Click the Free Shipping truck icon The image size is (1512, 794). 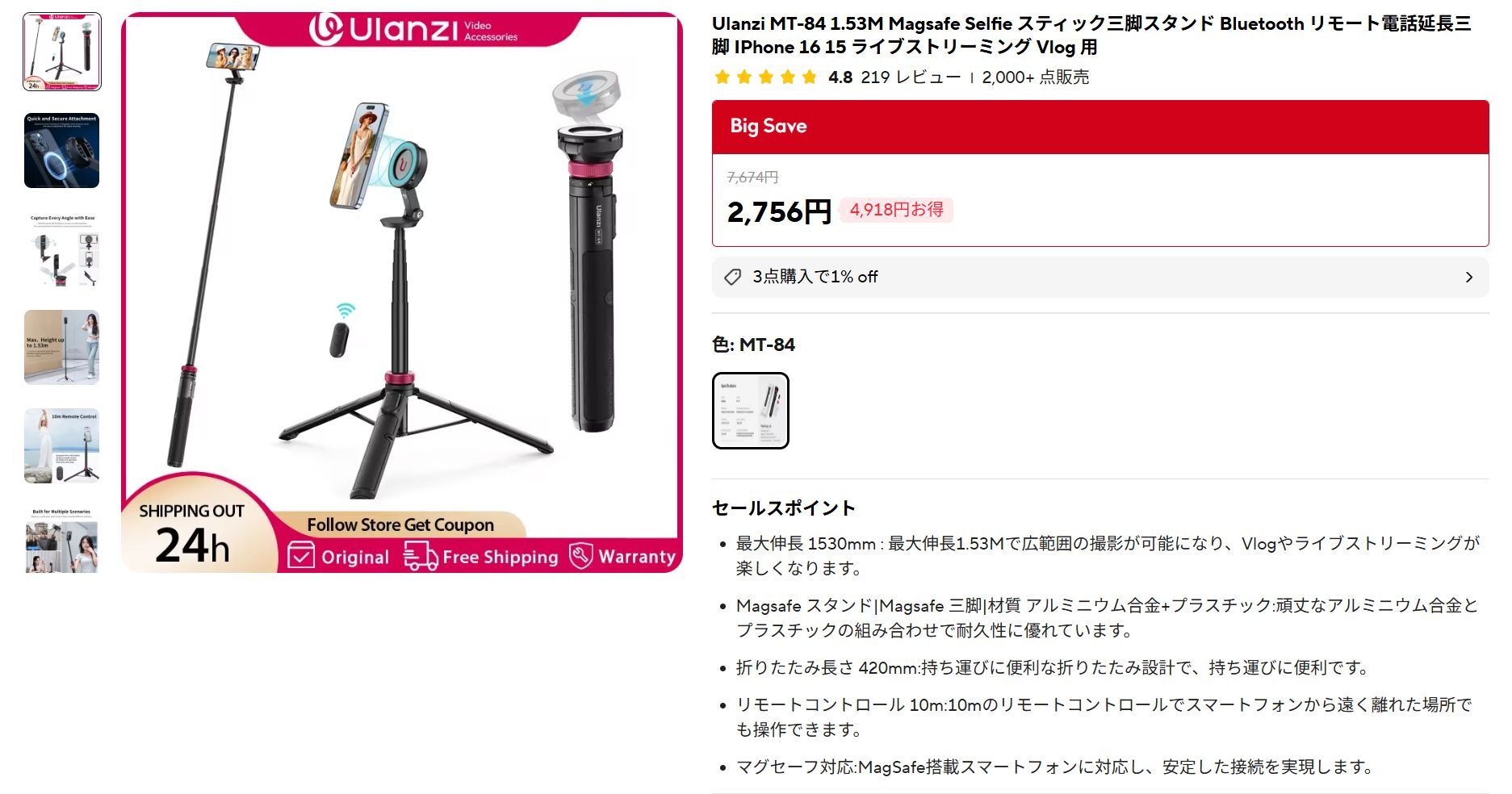pyautogui.click(x=420, y=556)
